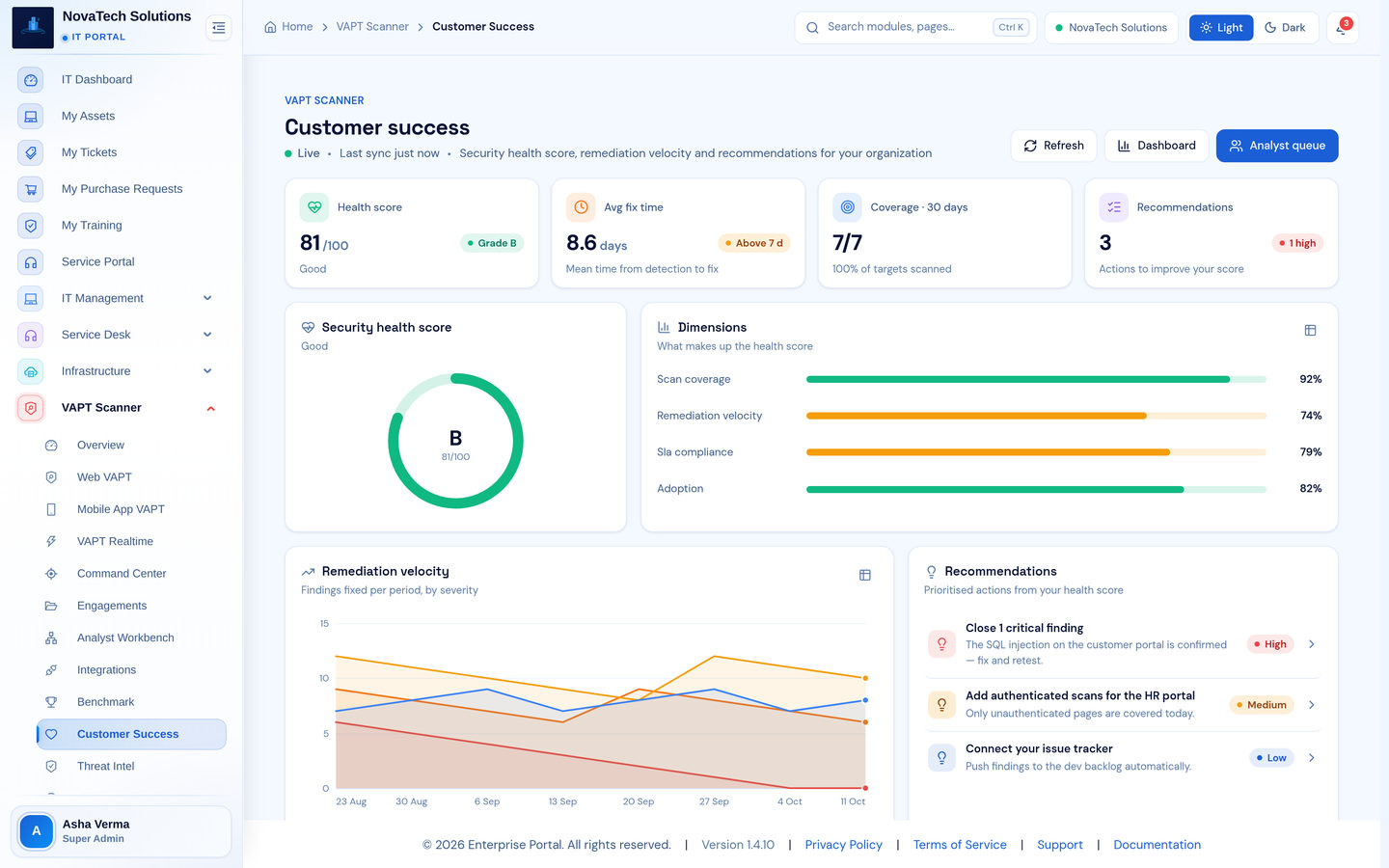The height and width of the screenshot is (868, 1389).
Task: Click the My Purchase Requests cart icon
Action: point(31,189)
